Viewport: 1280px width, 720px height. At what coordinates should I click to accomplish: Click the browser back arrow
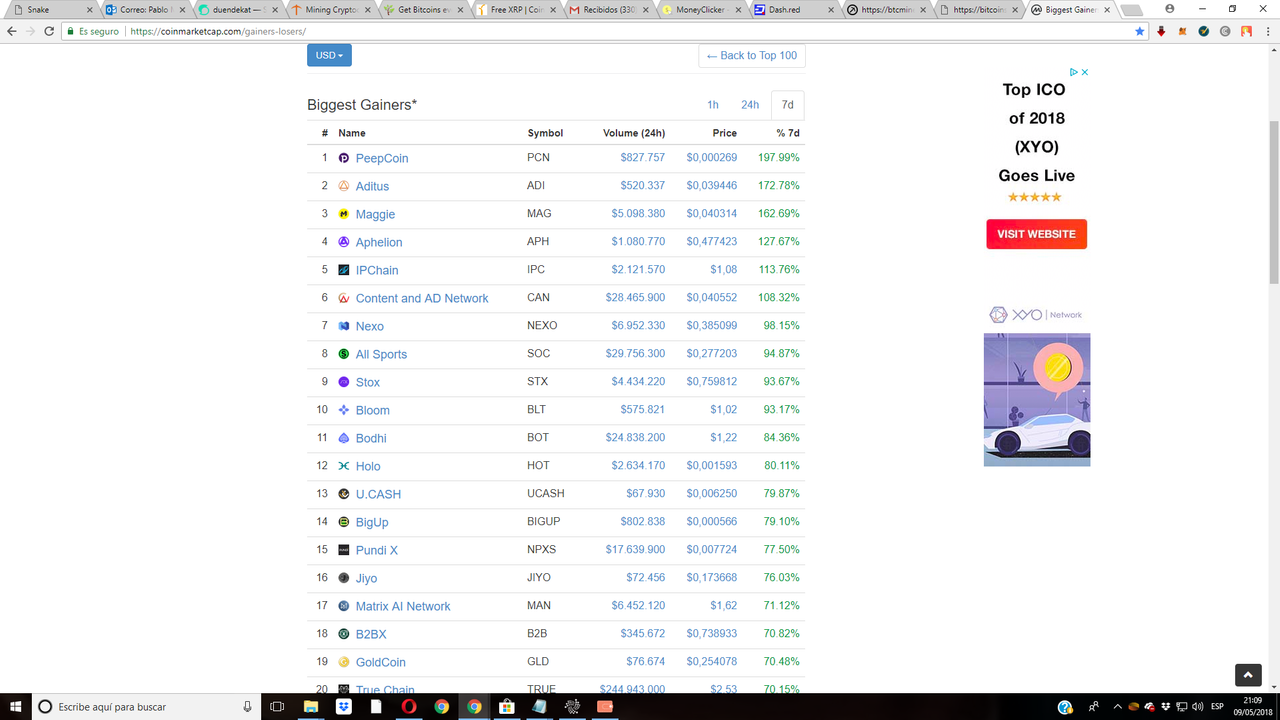tap(12, 31)
